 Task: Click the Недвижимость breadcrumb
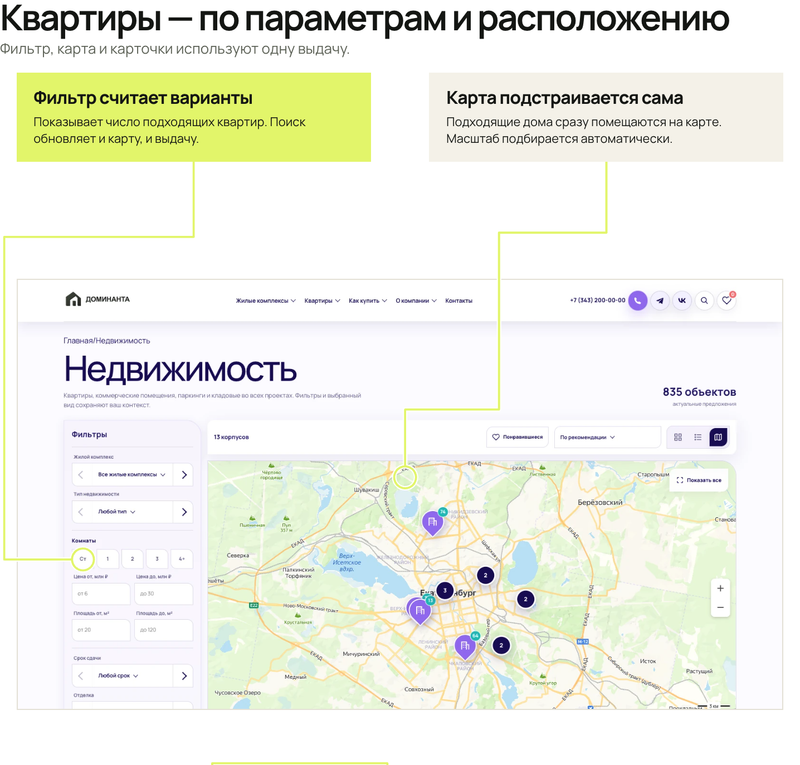pyautogui.click(x=123, y=341)
